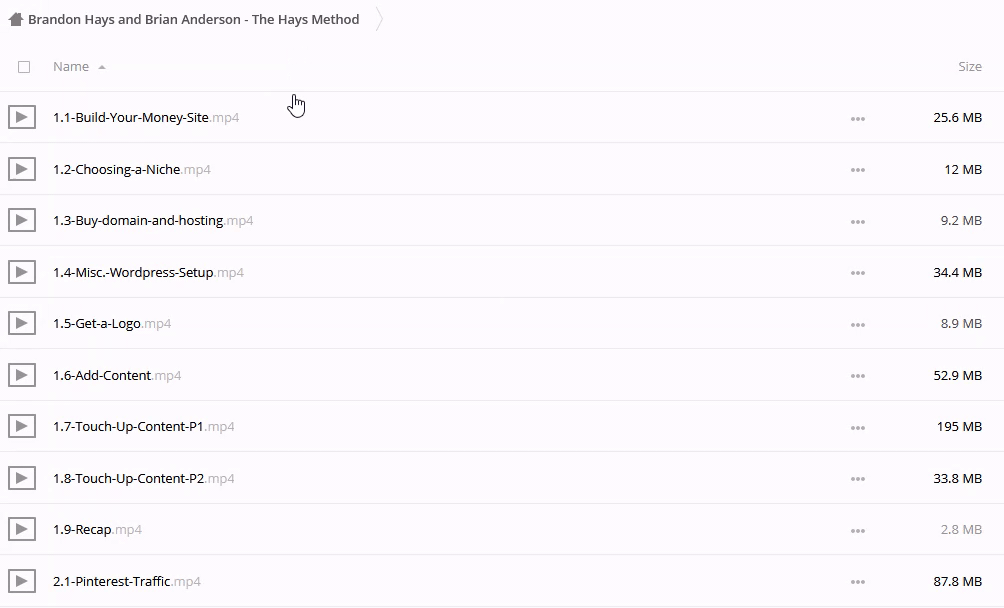Select the 1.9-Recap.mp4 row by its size
Viewport: 1004px width, 608px height.
coord(961,529)
